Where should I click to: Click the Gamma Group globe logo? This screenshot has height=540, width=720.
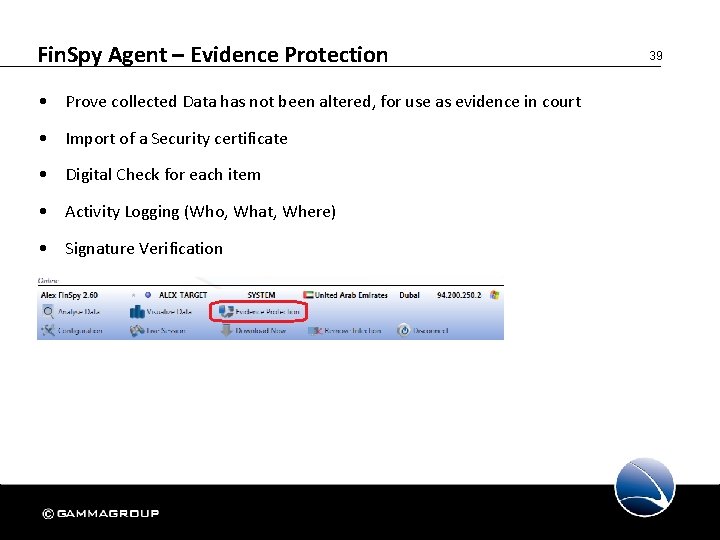(x=645, y=487)
